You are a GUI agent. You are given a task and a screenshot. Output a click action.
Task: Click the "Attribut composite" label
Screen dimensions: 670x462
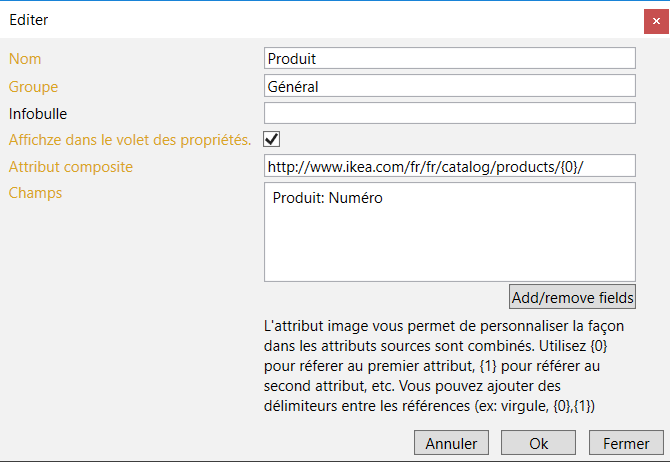[x=71, y=167]
